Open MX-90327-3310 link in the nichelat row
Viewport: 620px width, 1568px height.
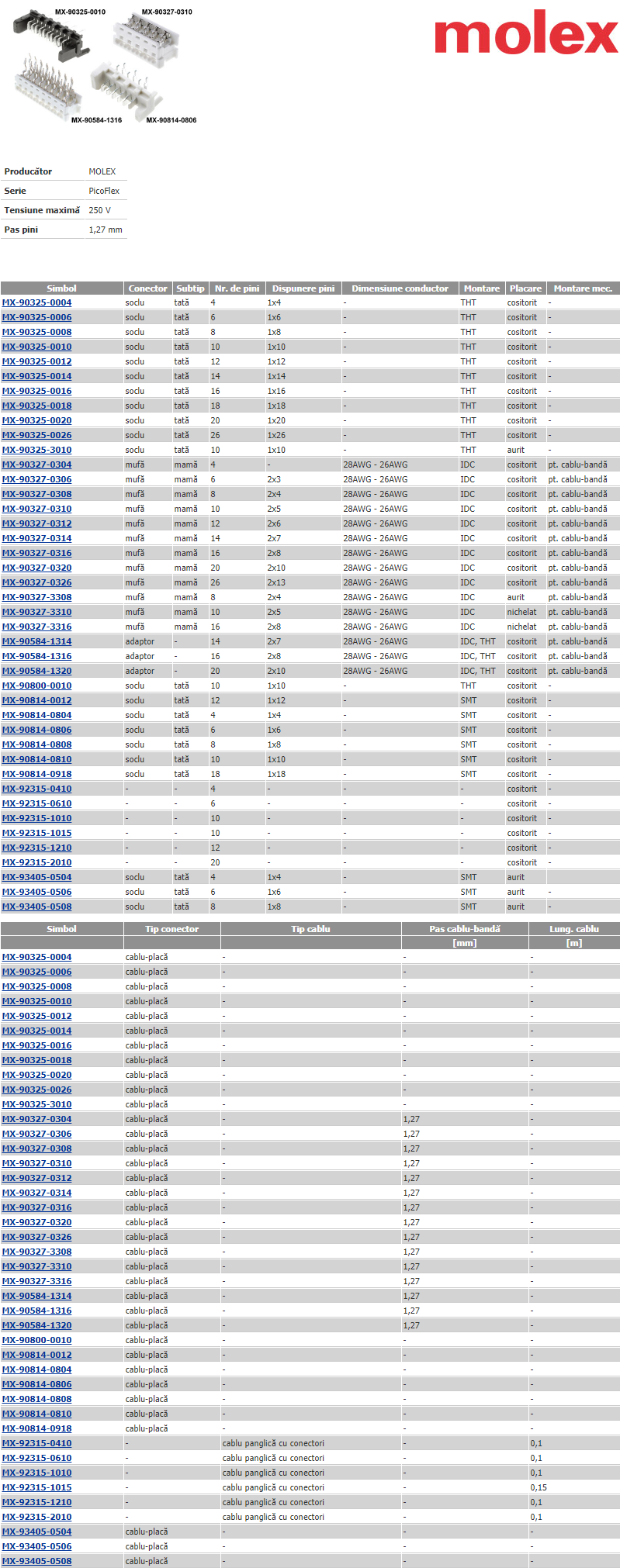pyautogui.click(x=36, y=612)
